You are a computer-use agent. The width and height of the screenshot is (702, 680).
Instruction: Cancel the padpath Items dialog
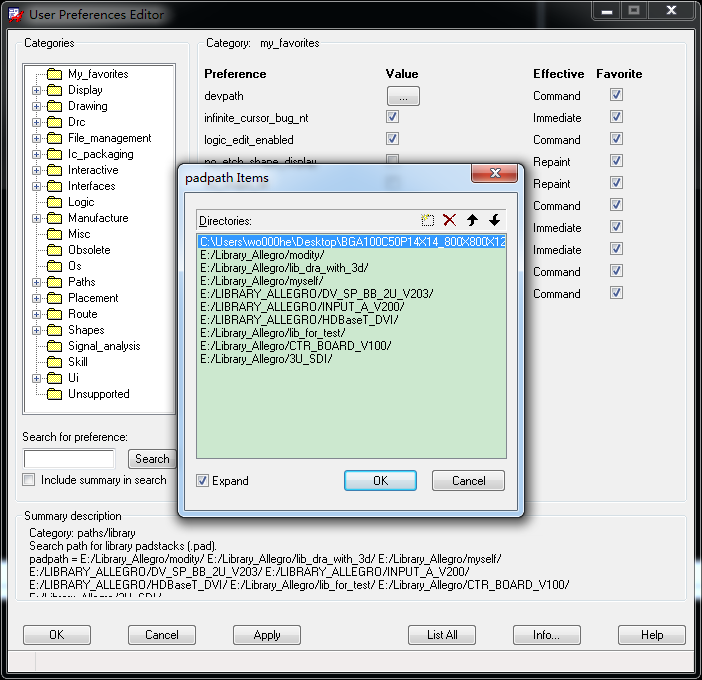pyautogui.click(x=468, y=480)
